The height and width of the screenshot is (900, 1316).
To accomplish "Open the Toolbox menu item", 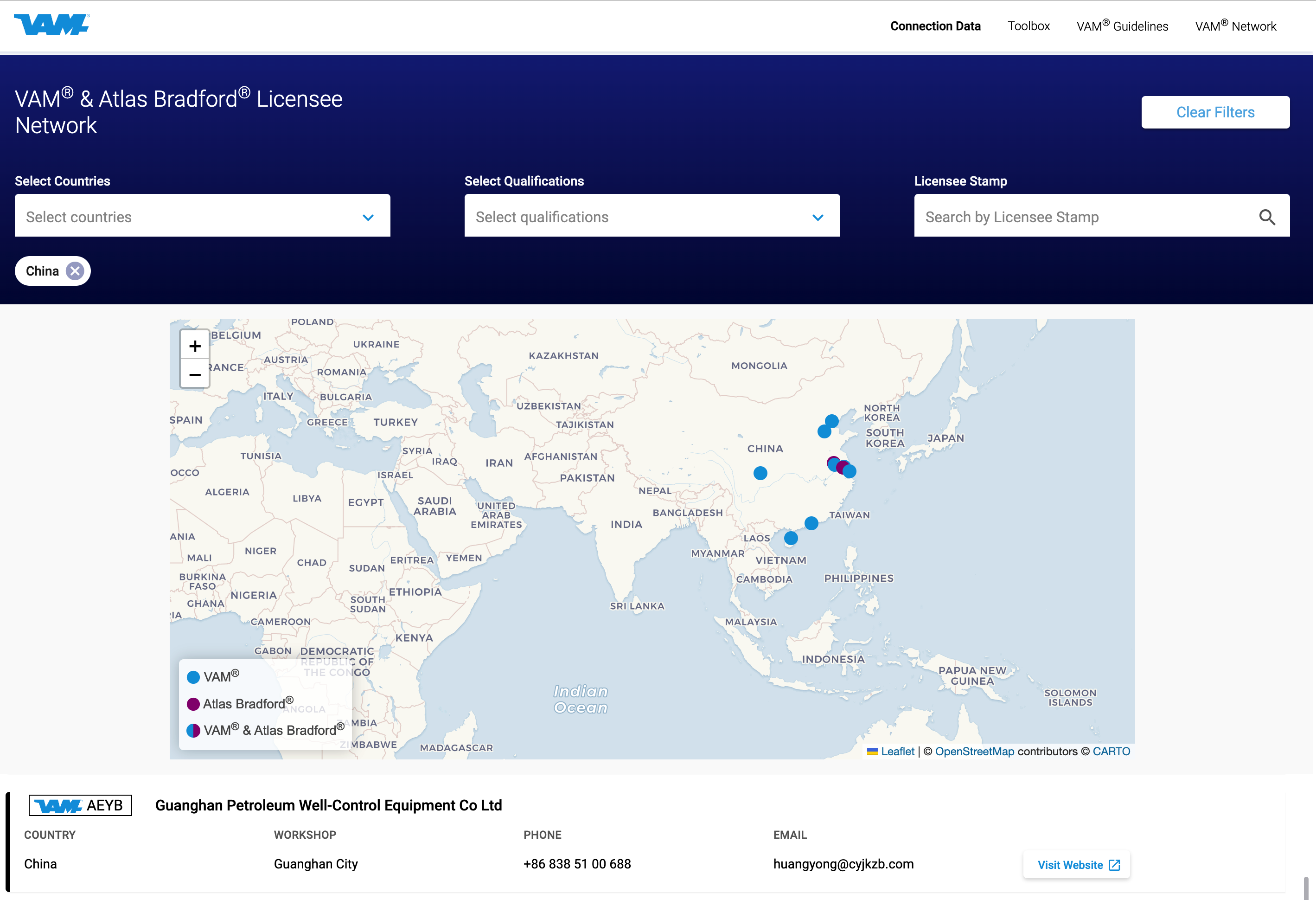I will pyautogui.click(x=1029, y=26).
